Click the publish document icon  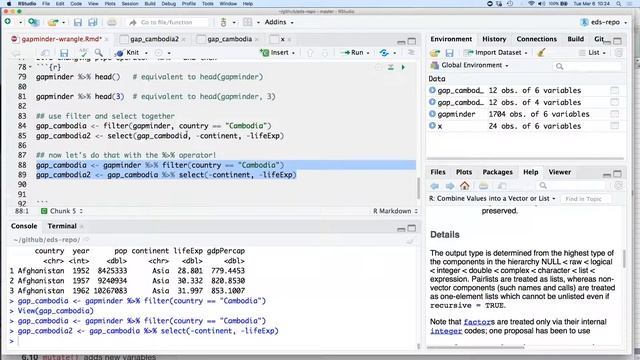[384, 52]
